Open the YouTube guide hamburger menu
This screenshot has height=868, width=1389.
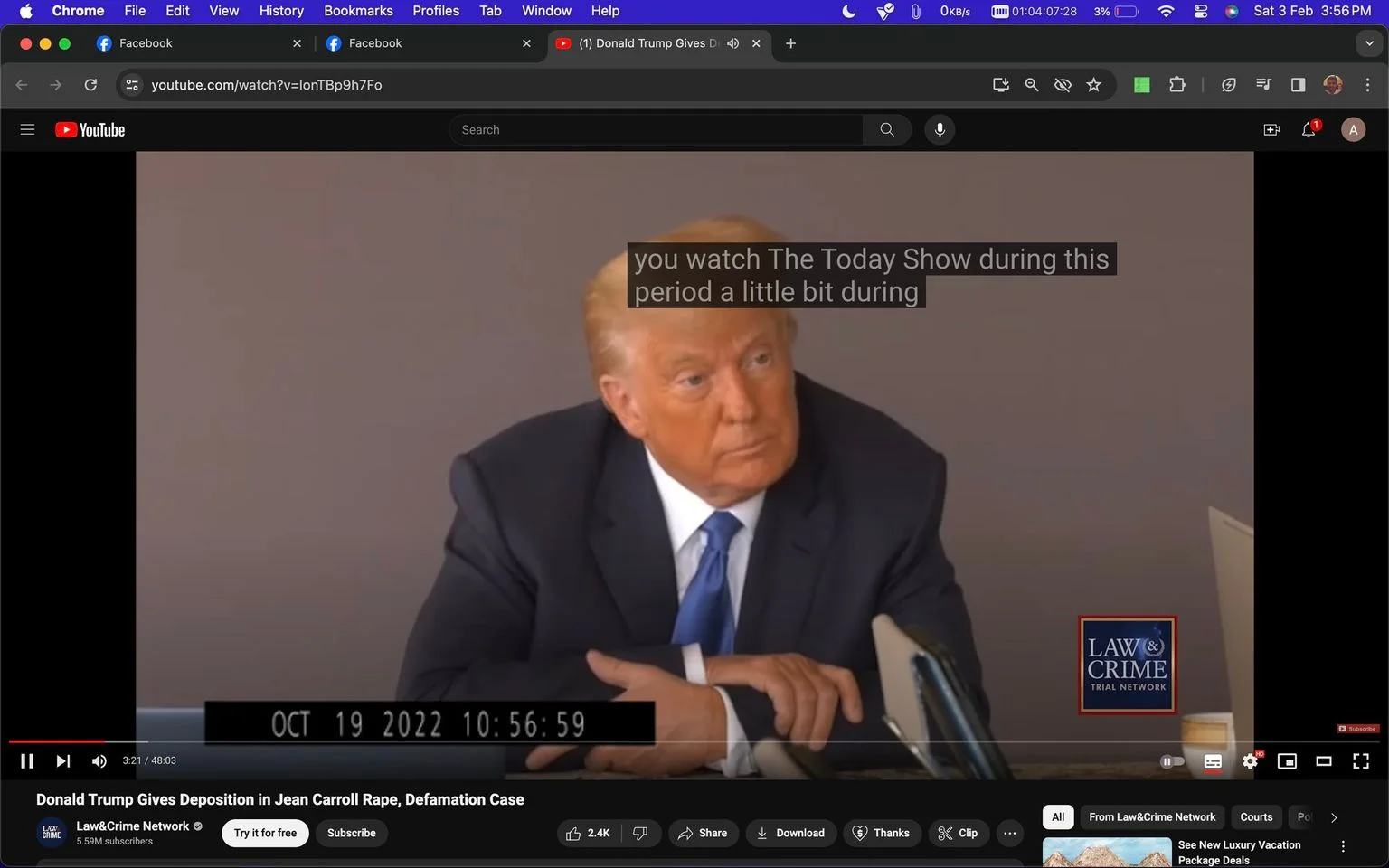tap(27, 130)
